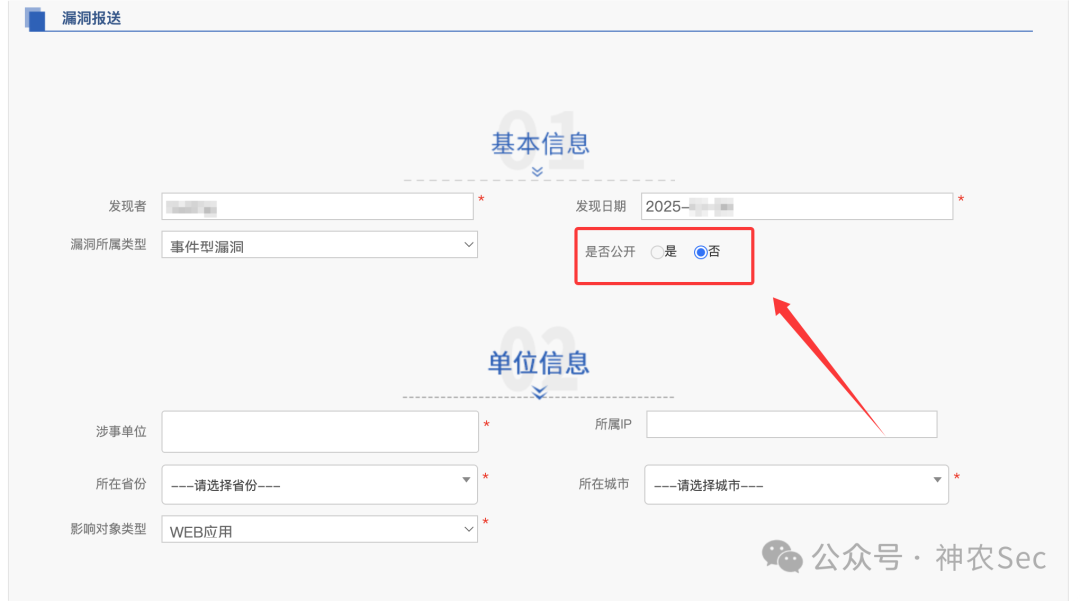The image size is (1080, 601).
Task: Click the double-chevron below 基本信息 heading
Action: coord(538,170)
